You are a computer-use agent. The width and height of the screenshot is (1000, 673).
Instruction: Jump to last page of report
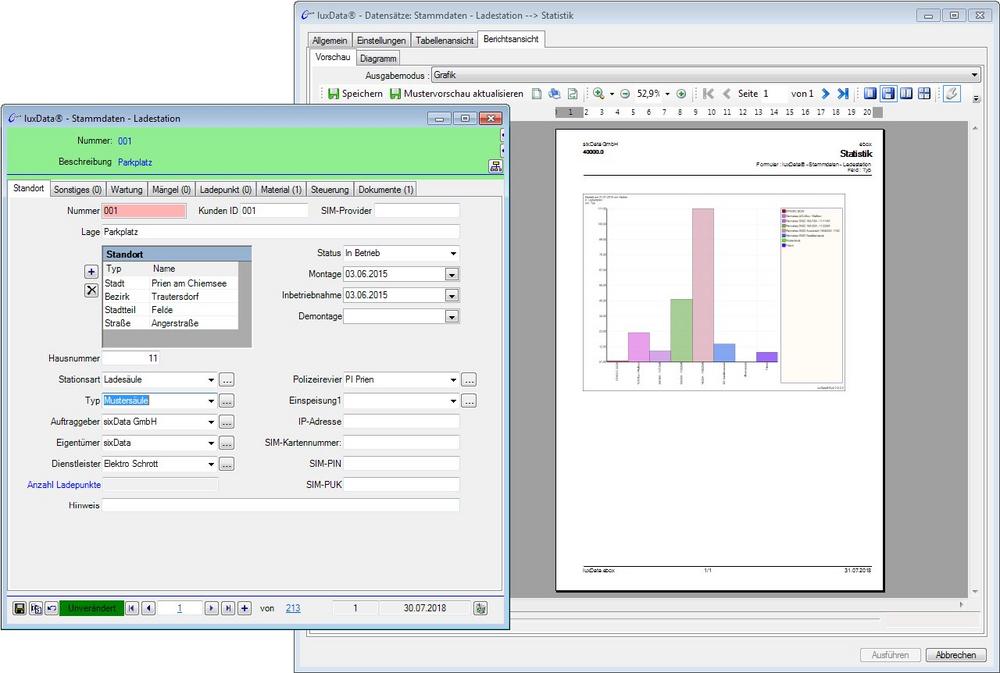pos(843,93)
